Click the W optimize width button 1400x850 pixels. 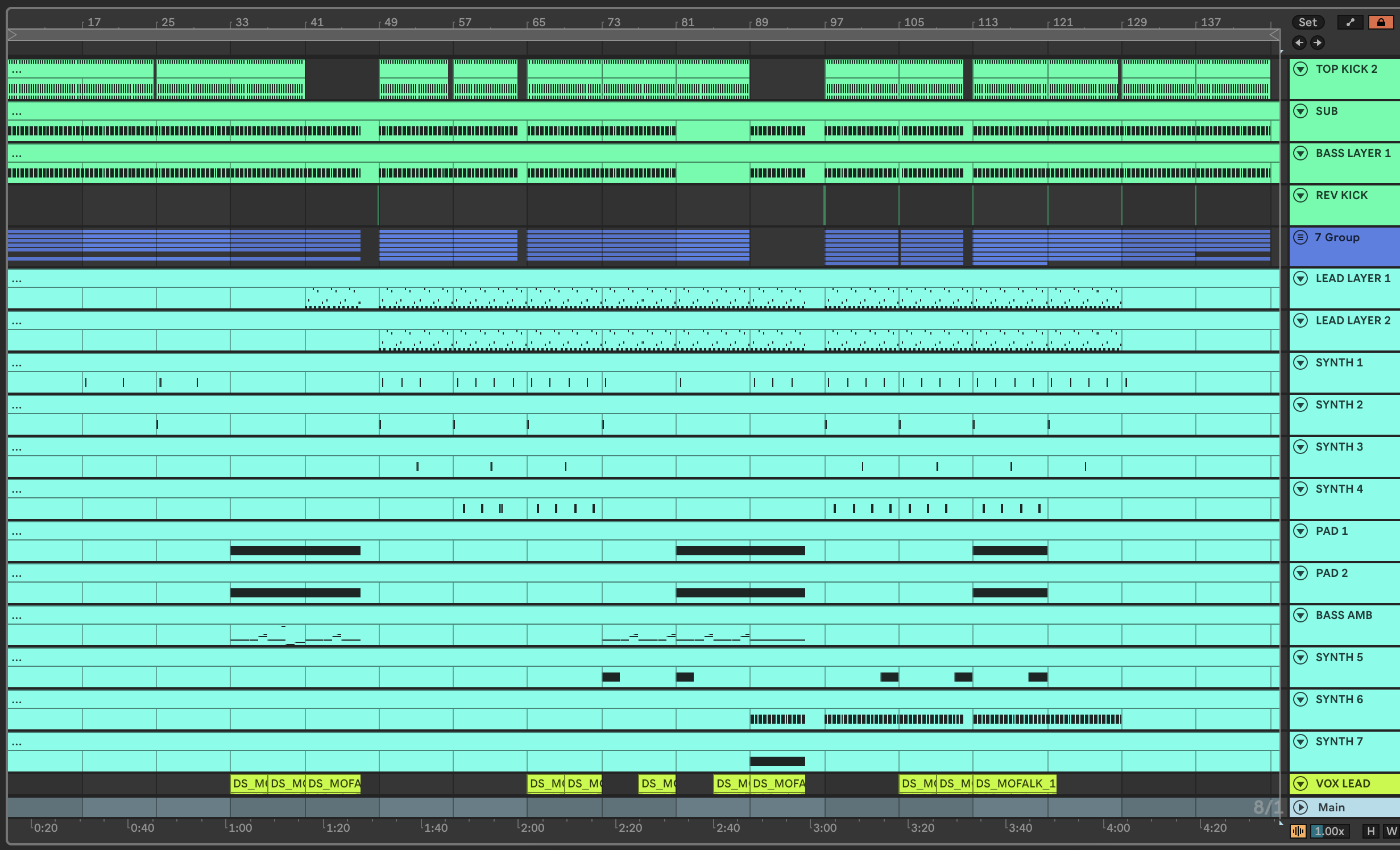(1391, 831)
